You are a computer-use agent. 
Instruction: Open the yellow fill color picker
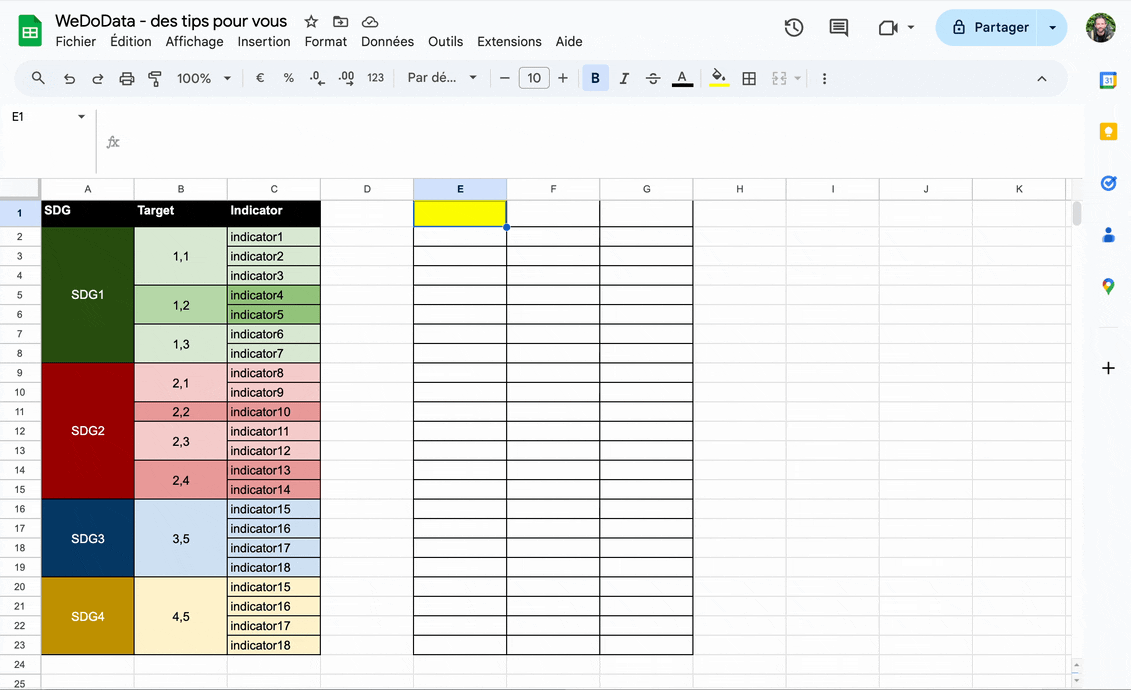pos(718,78)
